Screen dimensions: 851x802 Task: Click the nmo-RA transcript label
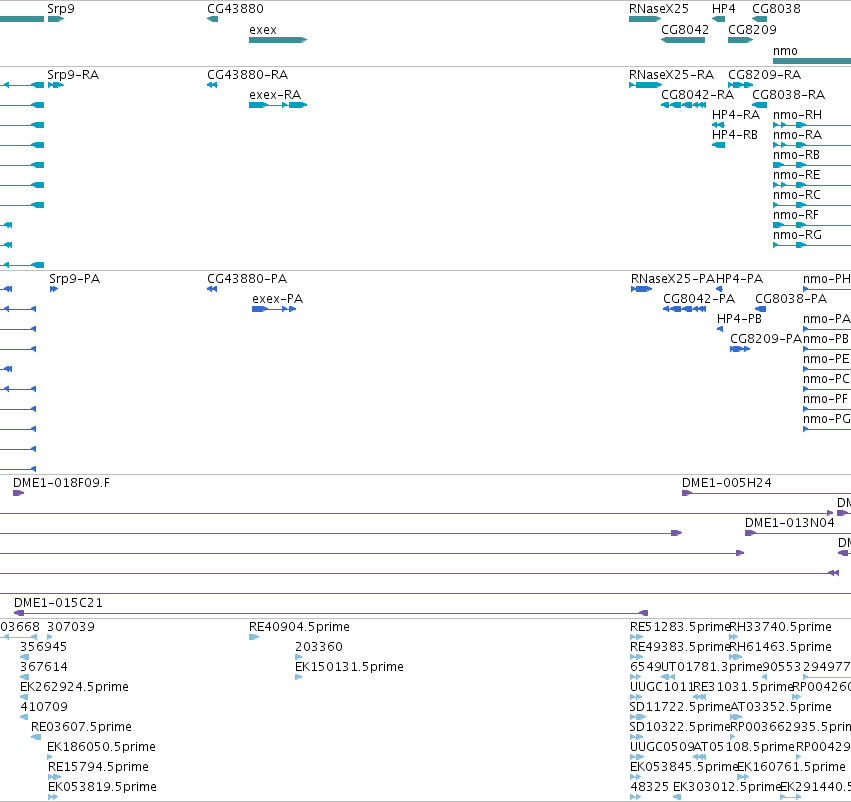797,135
